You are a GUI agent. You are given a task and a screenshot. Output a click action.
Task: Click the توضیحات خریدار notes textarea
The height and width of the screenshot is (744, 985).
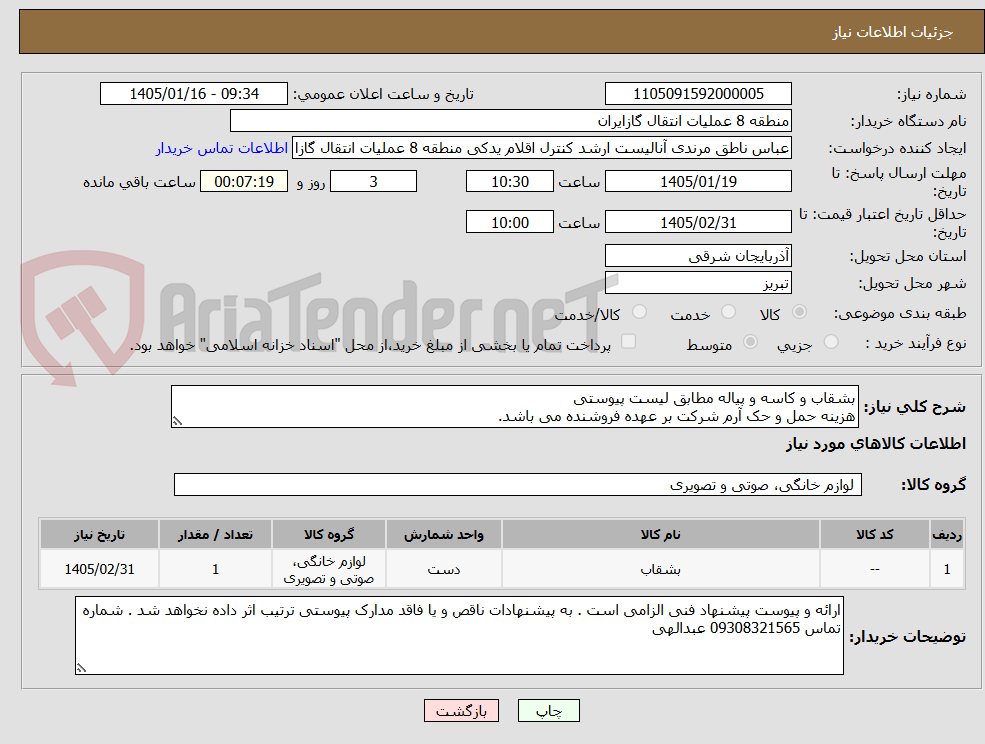coord(459,635)
